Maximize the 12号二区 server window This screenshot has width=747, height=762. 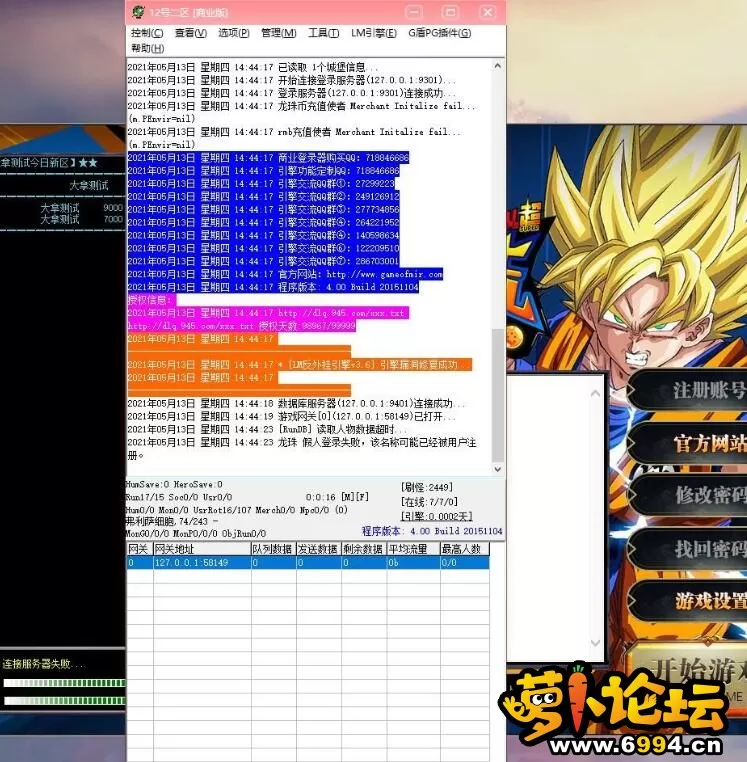coord(451,12)
